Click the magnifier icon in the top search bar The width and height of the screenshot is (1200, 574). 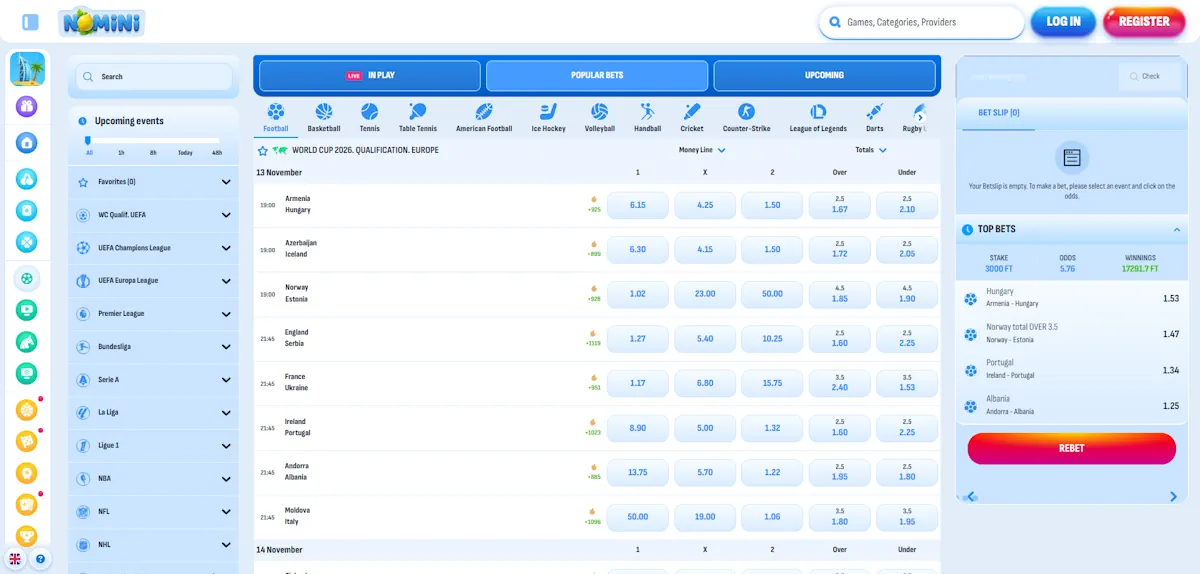(833, 22)
